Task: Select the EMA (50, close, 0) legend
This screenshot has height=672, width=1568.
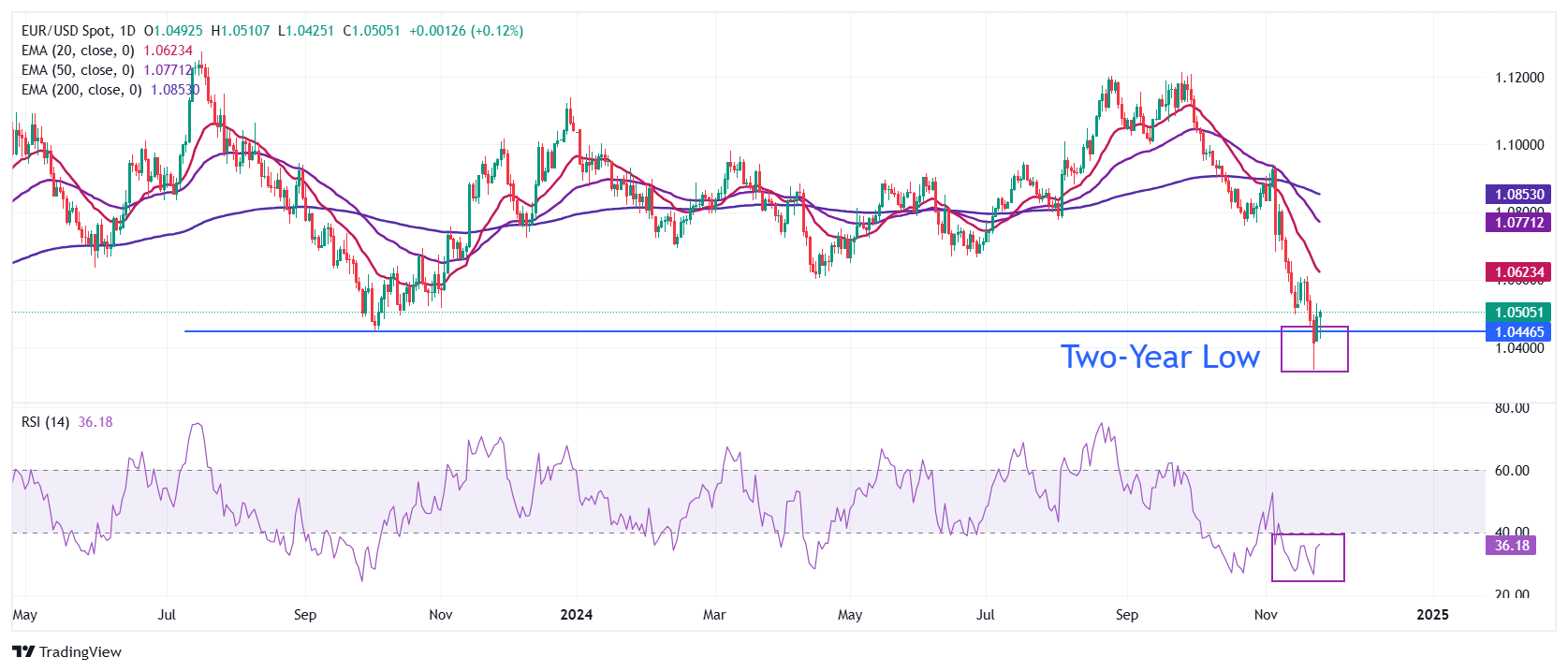Action: click(78, 70)
